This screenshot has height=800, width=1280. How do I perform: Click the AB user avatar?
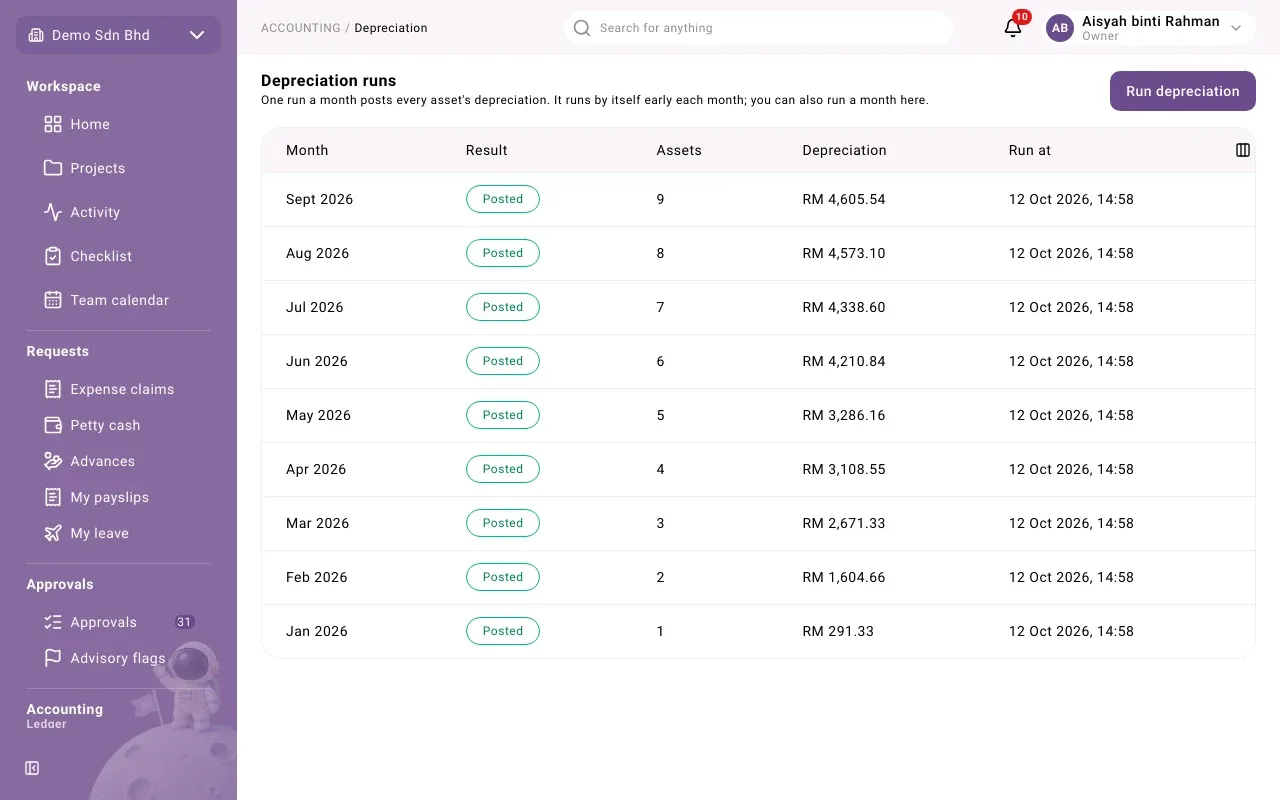pos(1060,28)
